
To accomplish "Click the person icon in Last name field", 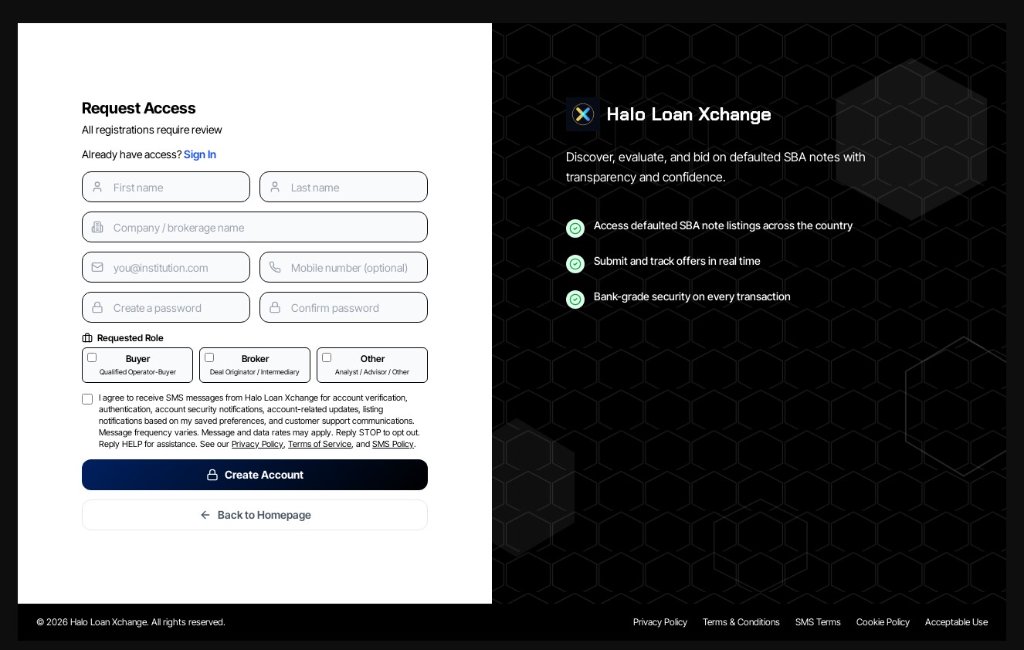I will (275, 187).
